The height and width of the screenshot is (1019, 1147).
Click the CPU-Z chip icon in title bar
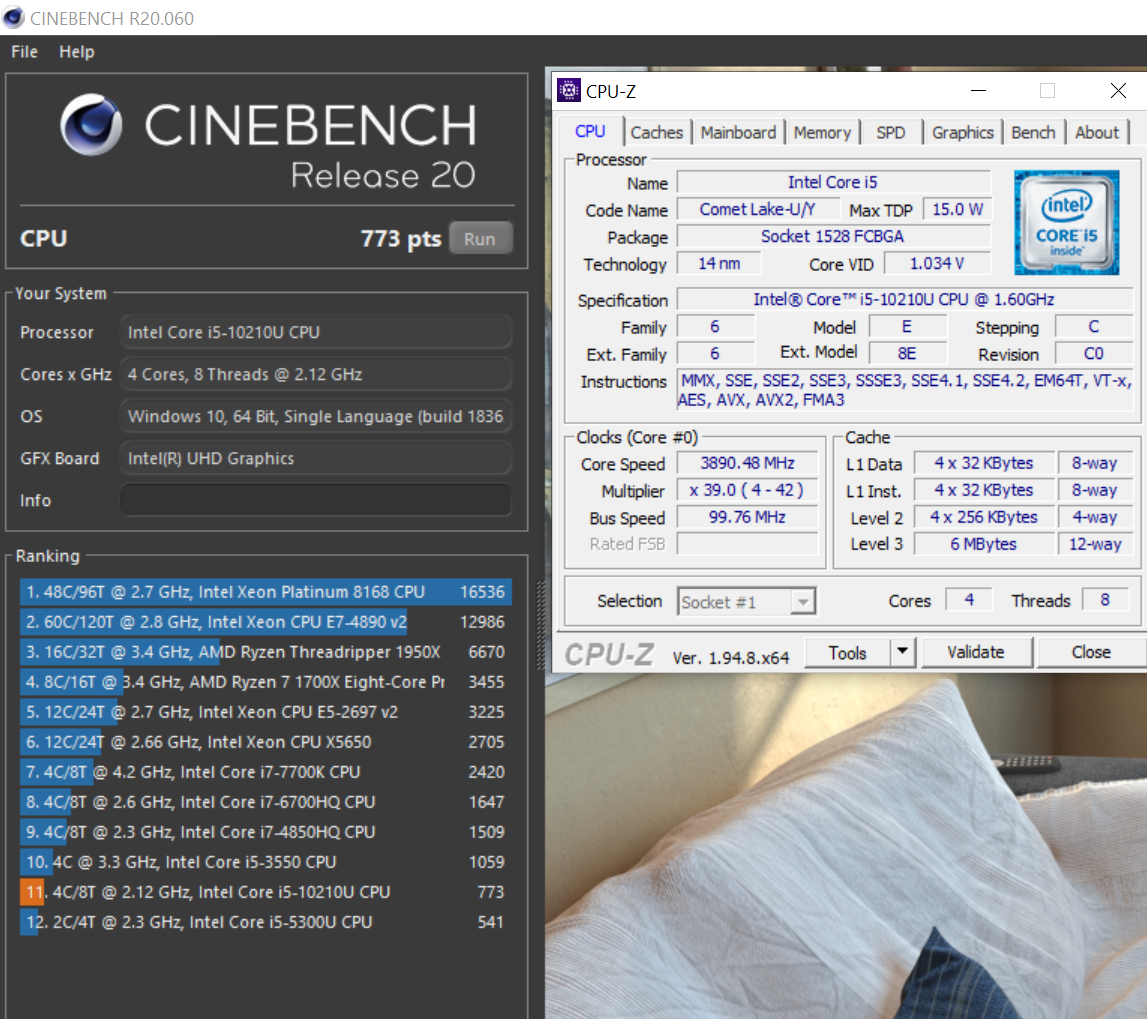(x=568, y=91)
